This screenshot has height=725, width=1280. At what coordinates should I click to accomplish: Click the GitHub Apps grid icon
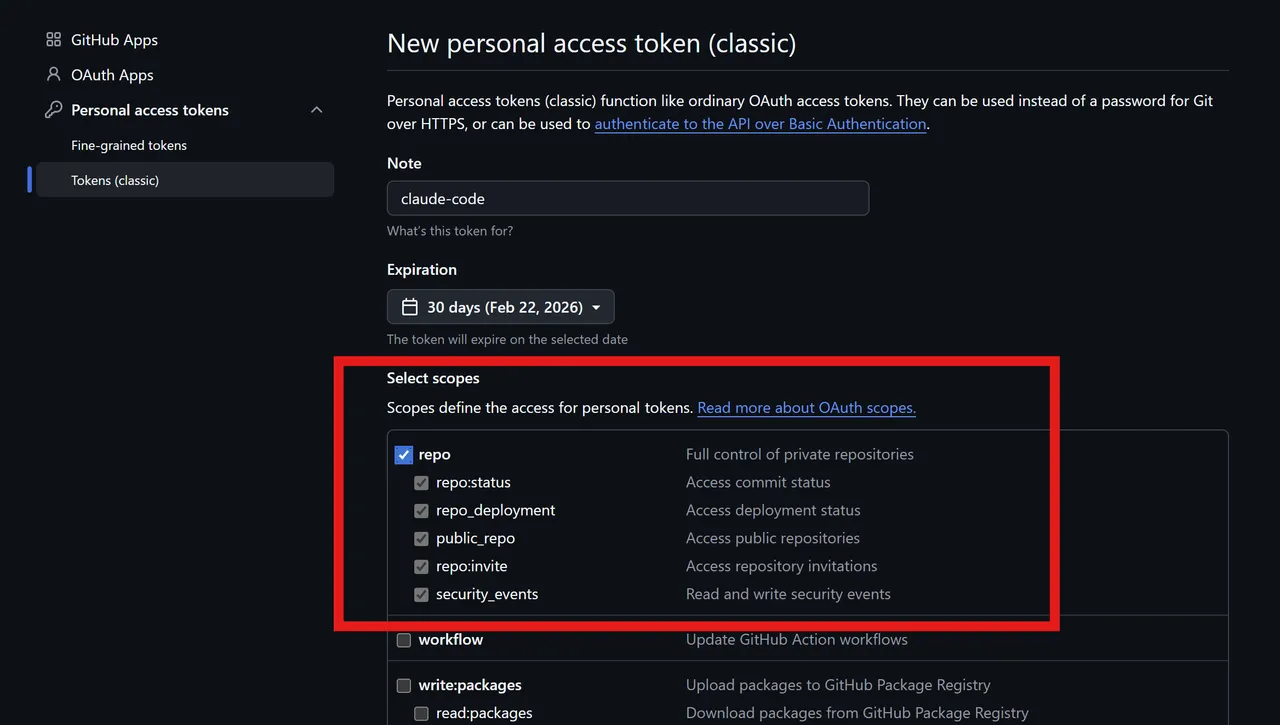pyautogui.click(x=54, y=40)
